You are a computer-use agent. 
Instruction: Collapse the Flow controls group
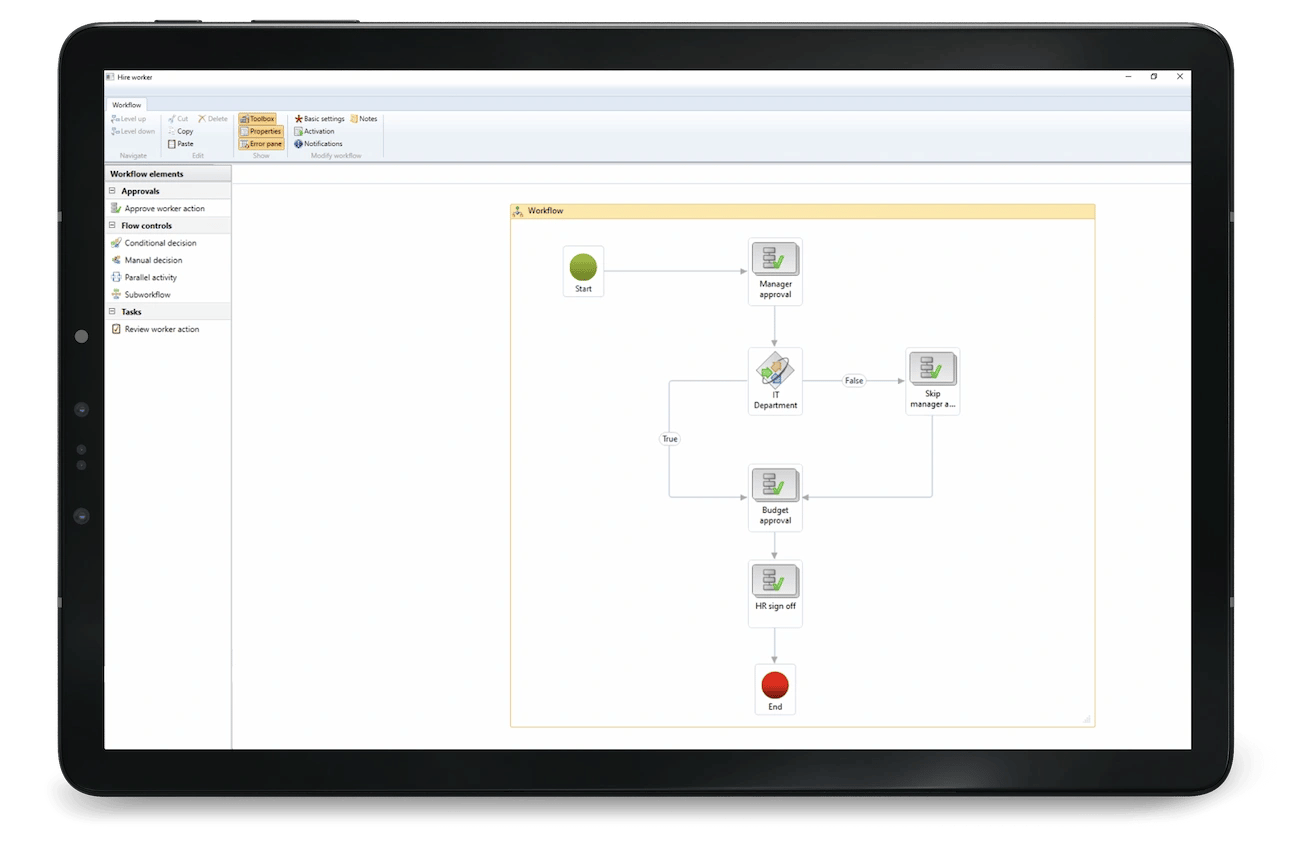point(112,226)
